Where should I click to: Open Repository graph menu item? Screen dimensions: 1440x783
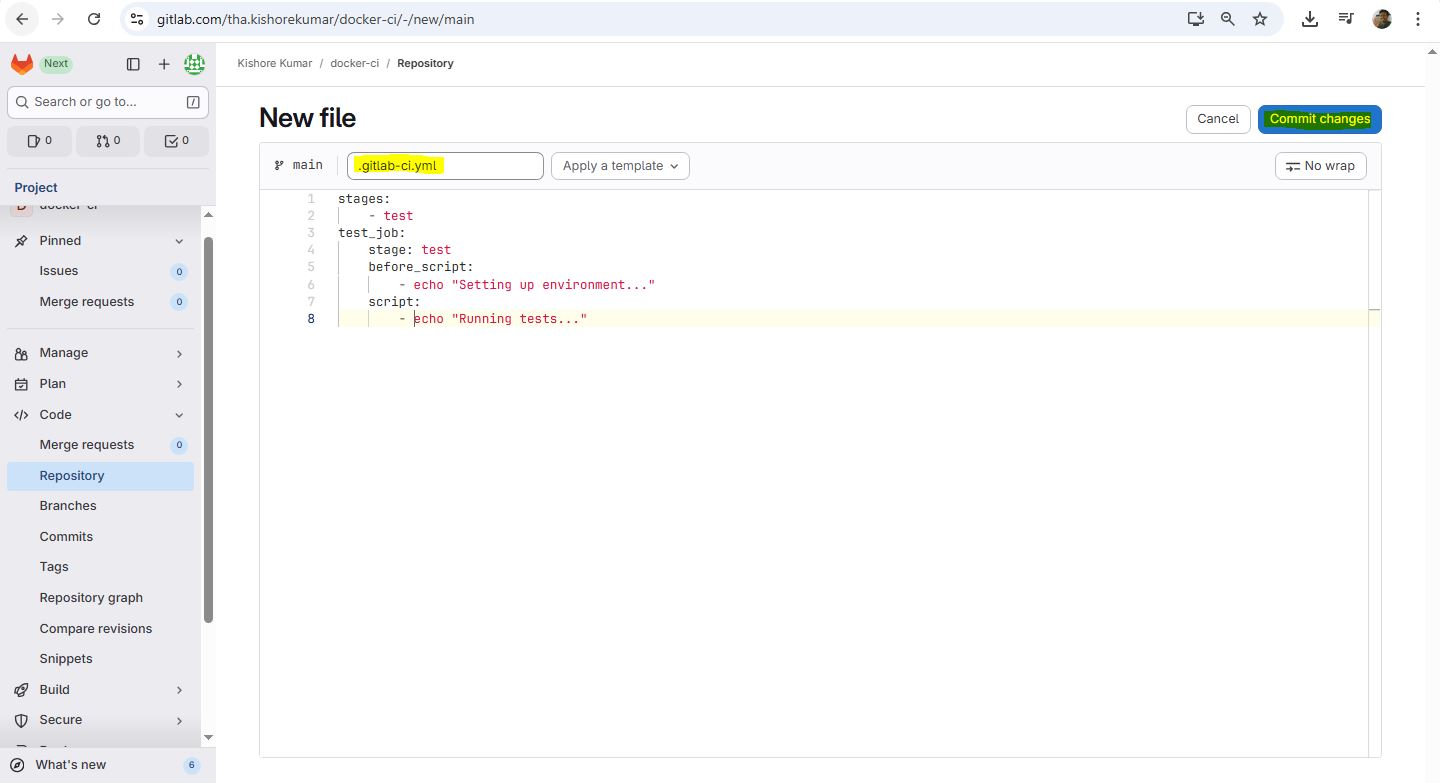pyautogui.click(x=91, y=598)
